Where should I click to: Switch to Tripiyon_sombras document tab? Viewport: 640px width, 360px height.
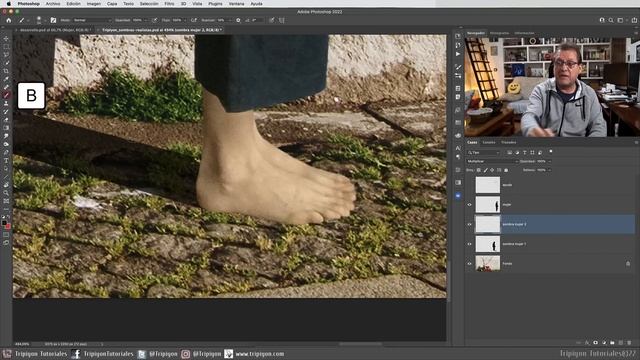pyautogui.click(x=162, y=30)
